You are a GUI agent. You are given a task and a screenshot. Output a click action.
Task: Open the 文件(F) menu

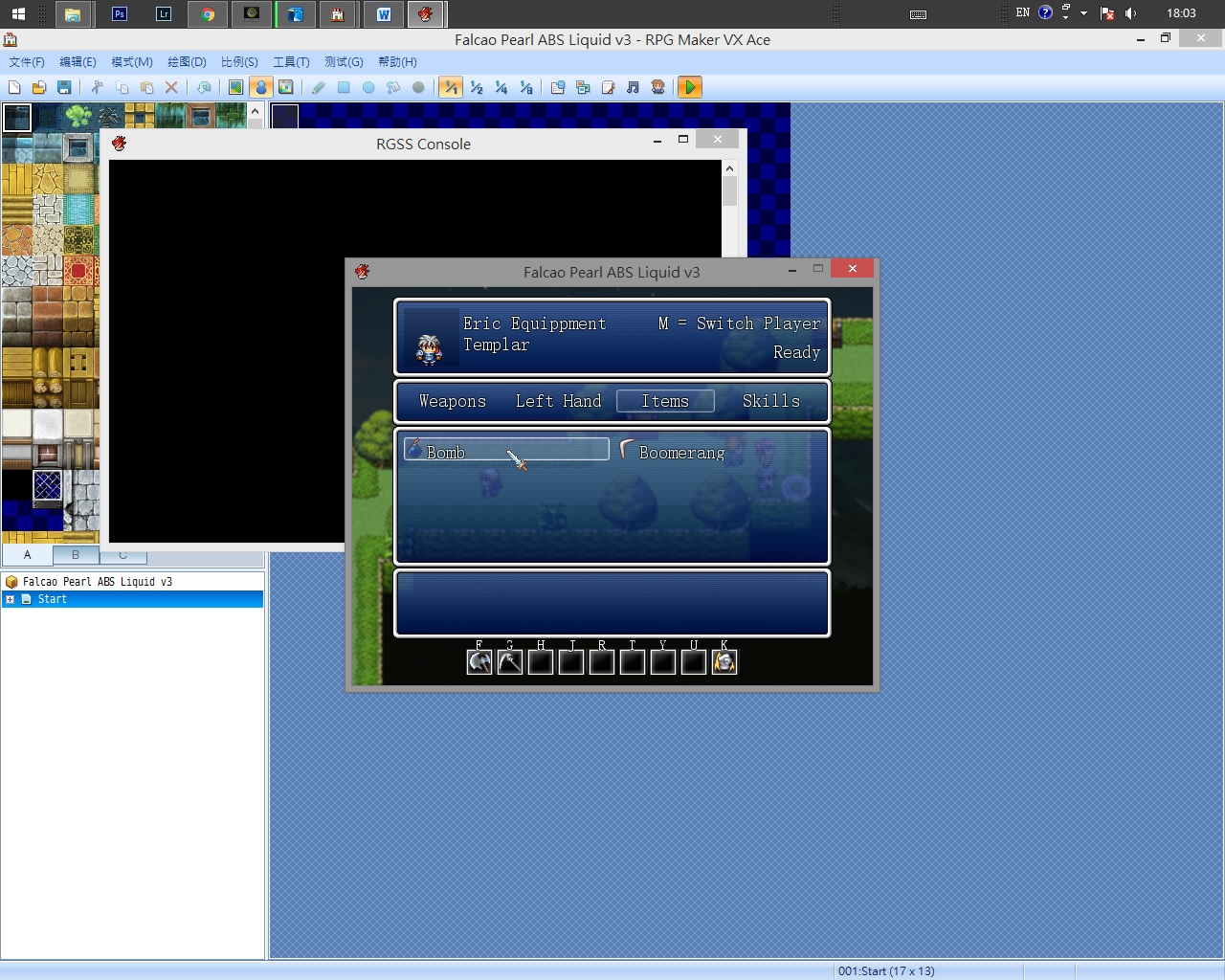tap(27, 61)
